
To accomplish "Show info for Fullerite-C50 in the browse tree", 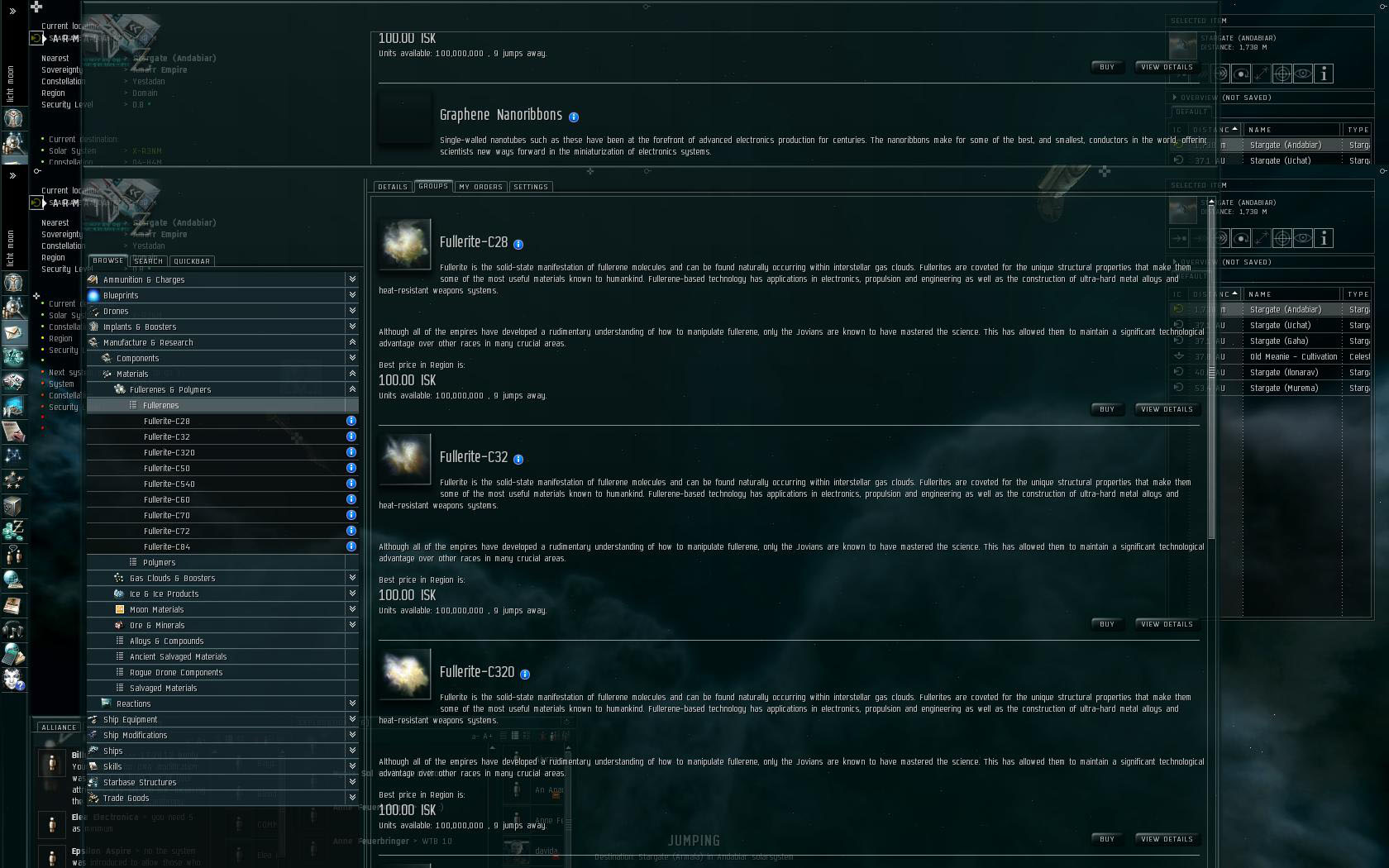I will [351, 468].
